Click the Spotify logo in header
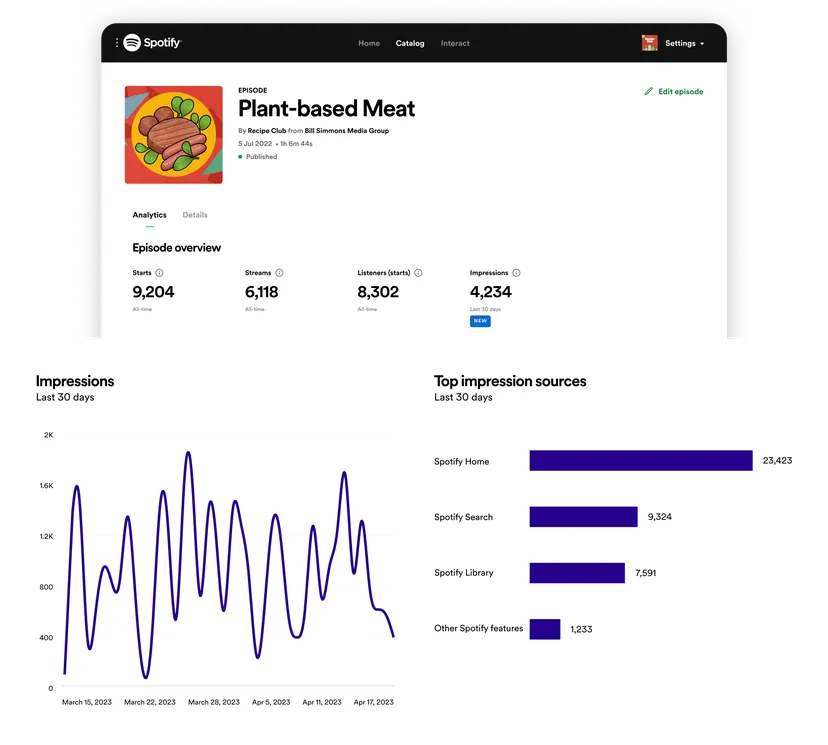 152,42
